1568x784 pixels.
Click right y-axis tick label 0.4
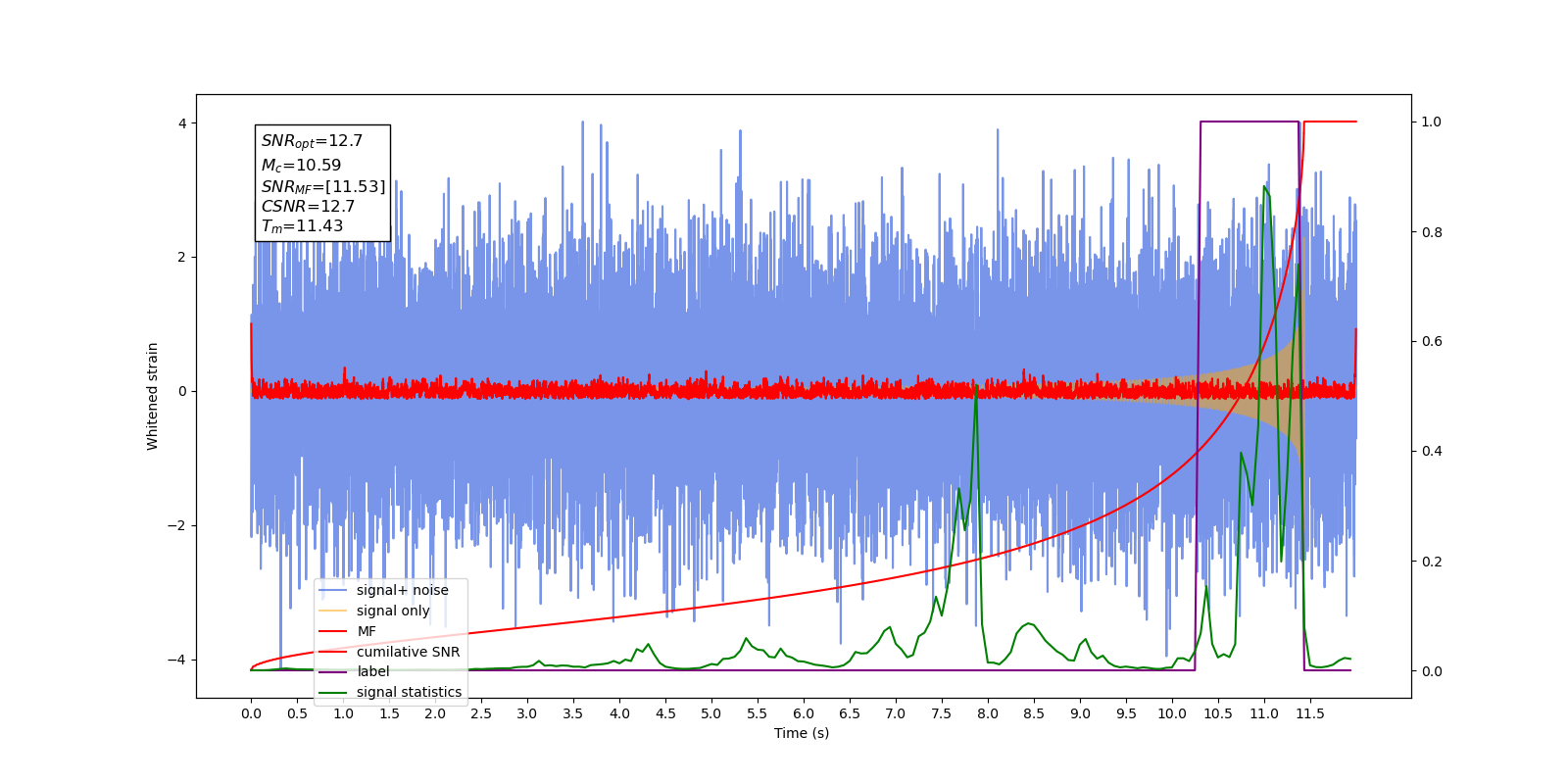click(1432, 452)
